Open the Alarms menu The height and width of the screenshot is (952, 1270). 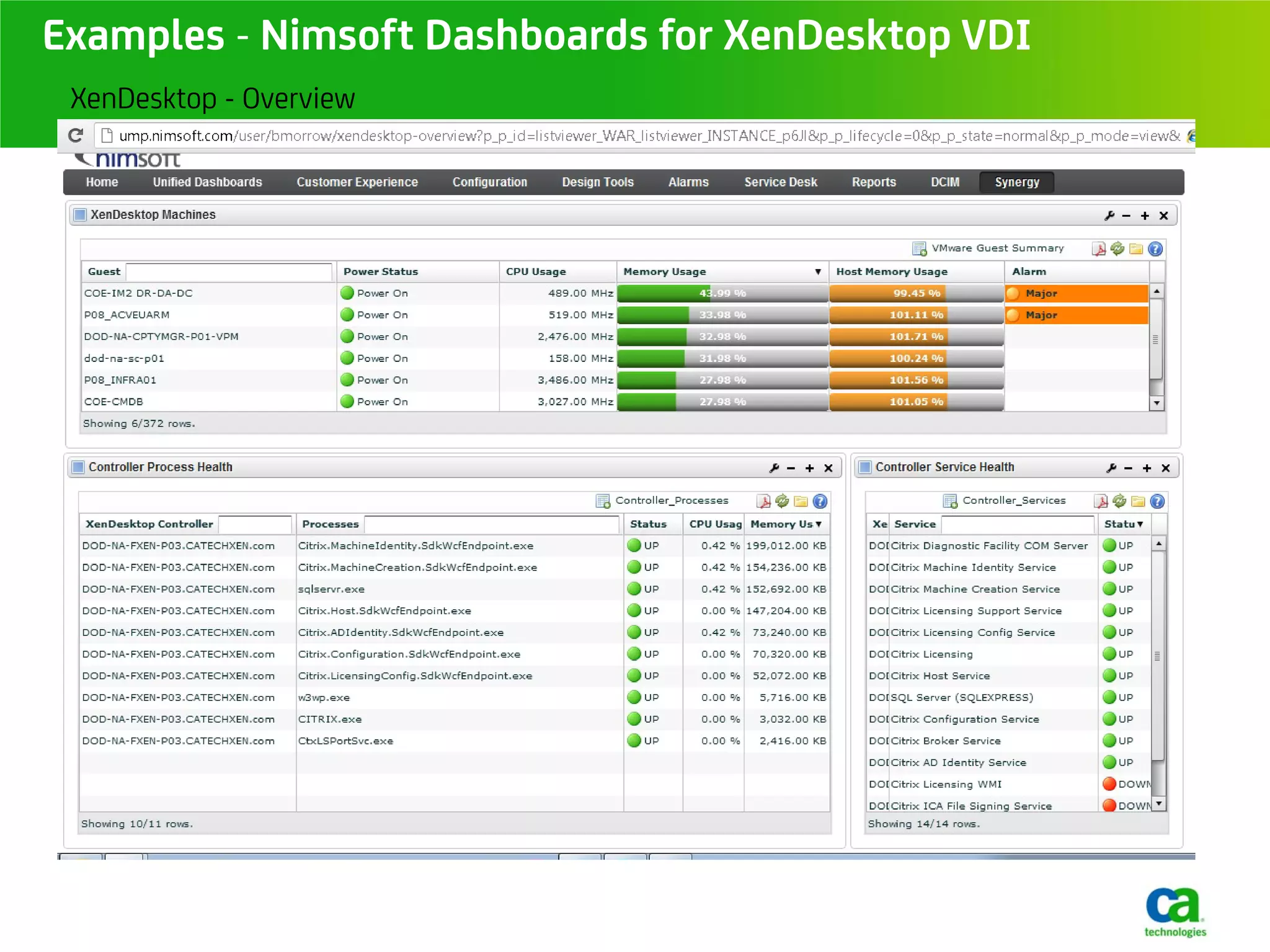688,182
